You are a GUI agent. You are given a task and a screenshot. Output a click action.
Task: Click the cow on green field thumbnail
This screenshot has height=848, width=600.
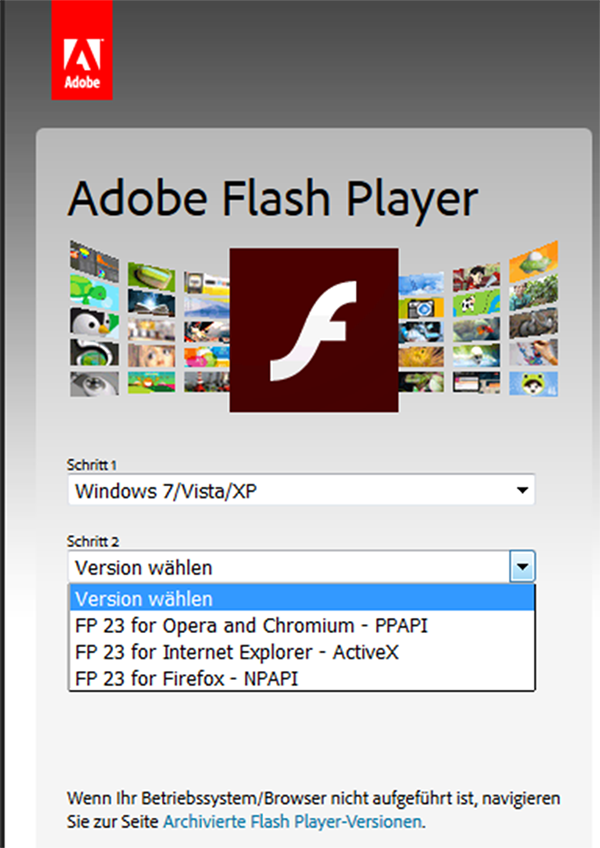coord(476,303)
